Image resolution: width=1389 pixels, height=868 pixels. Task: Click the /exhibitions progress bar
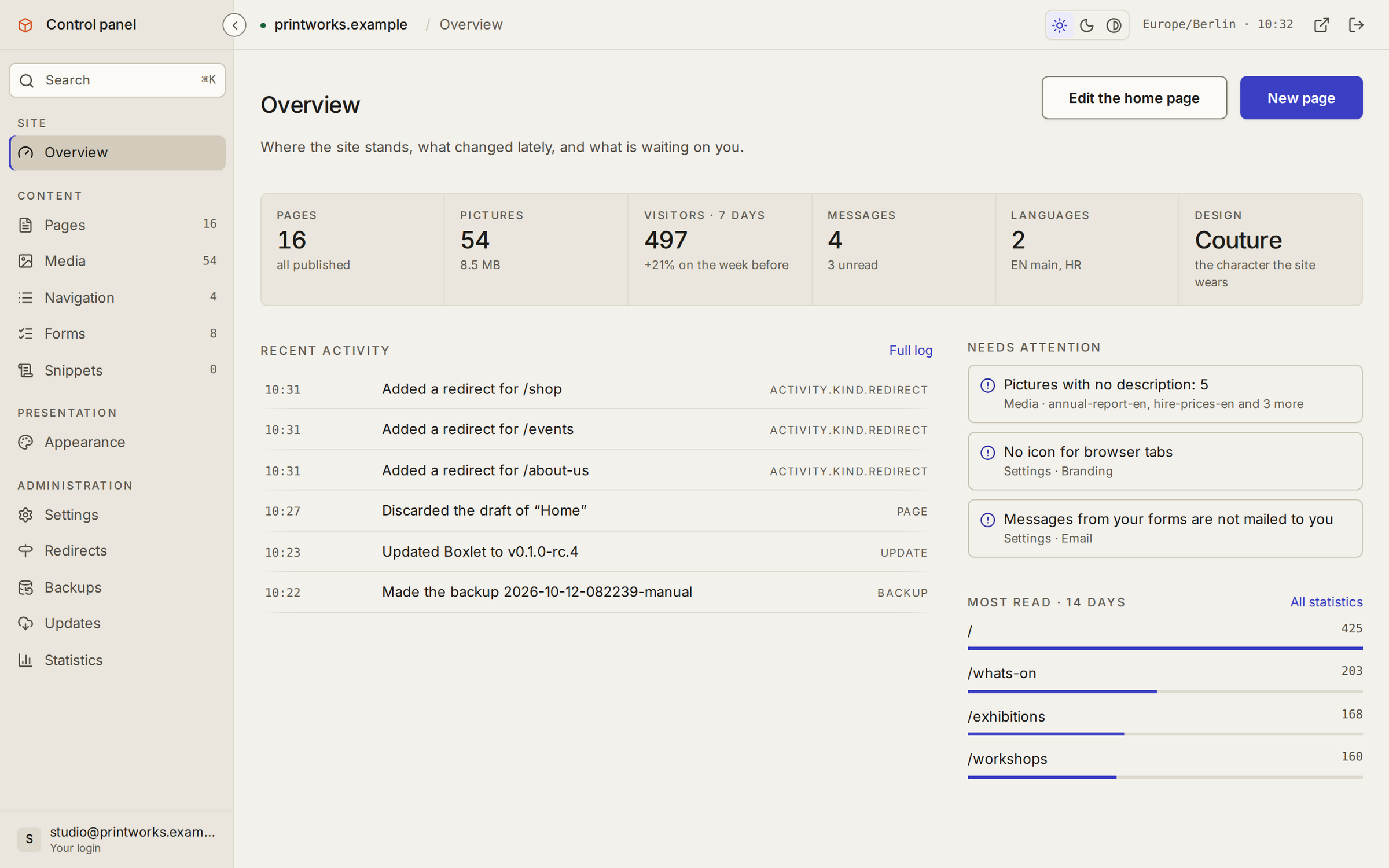point(1165,734)
